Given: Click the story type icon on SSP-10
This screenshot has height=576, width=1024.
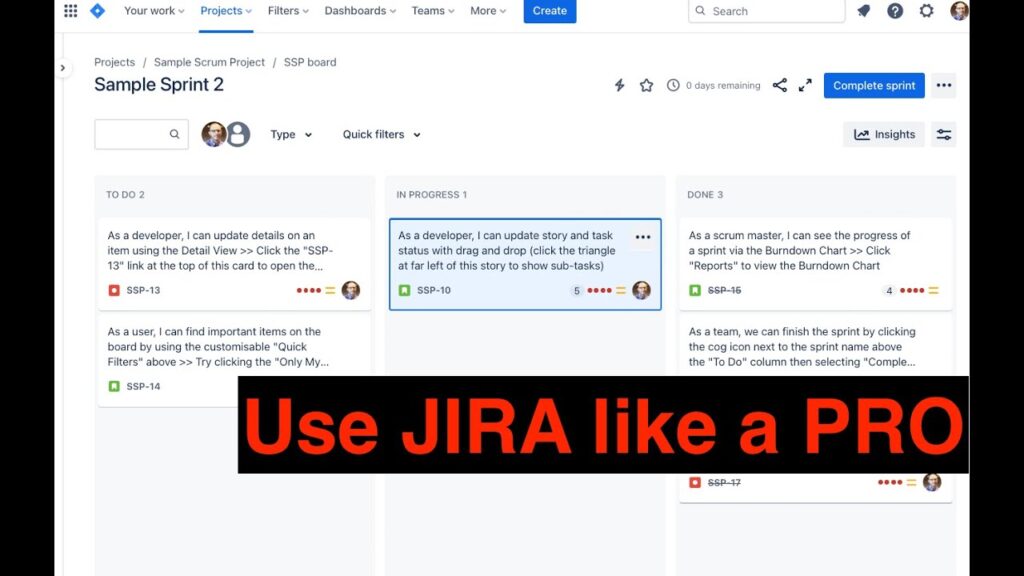Looking at the screenshot, I should pos(405,290).
